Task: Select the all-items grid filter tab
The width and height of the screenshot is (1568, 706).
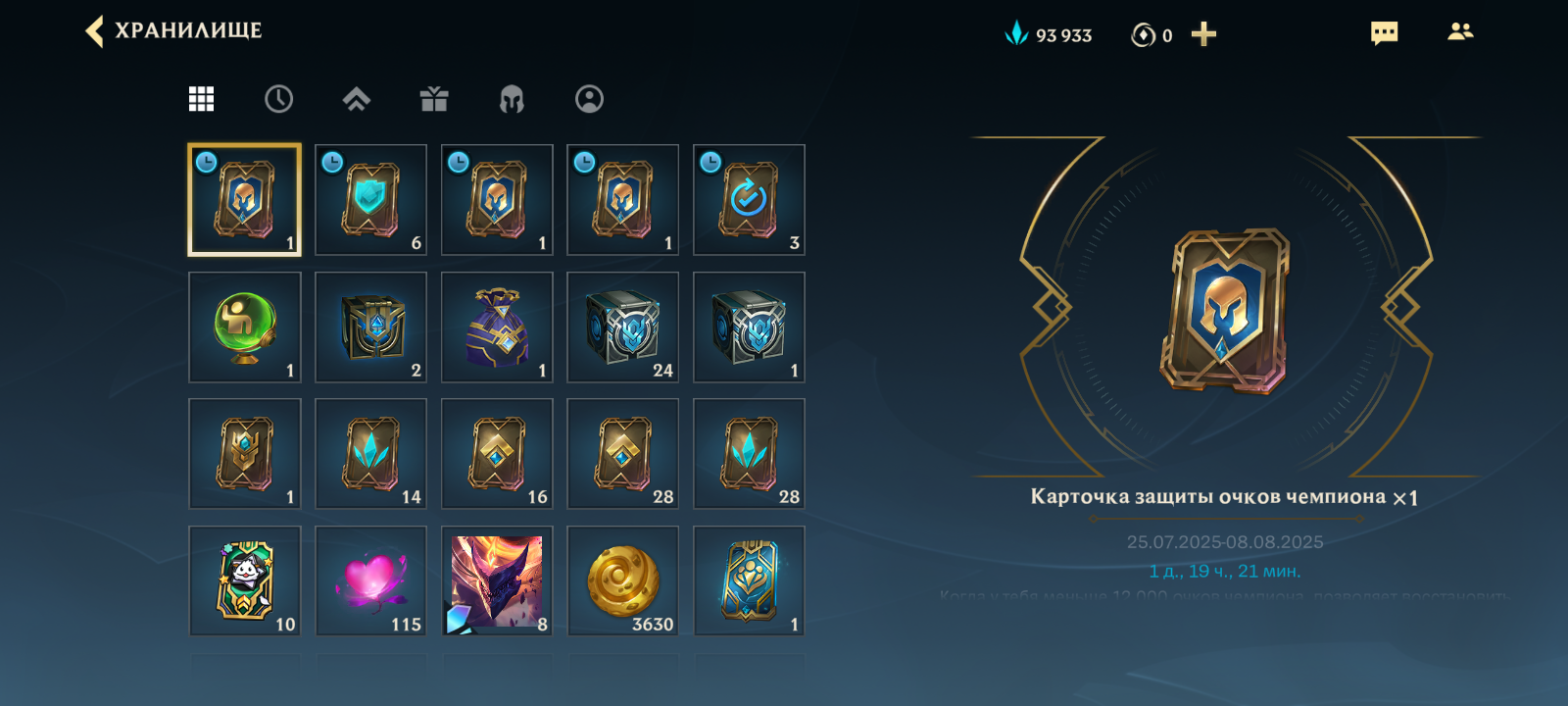Action: point(201,99)
